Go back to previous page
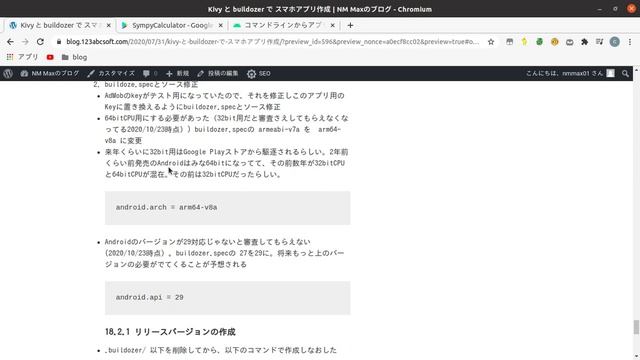Screen dimensions: 640x360 click(x=10, y=42)
